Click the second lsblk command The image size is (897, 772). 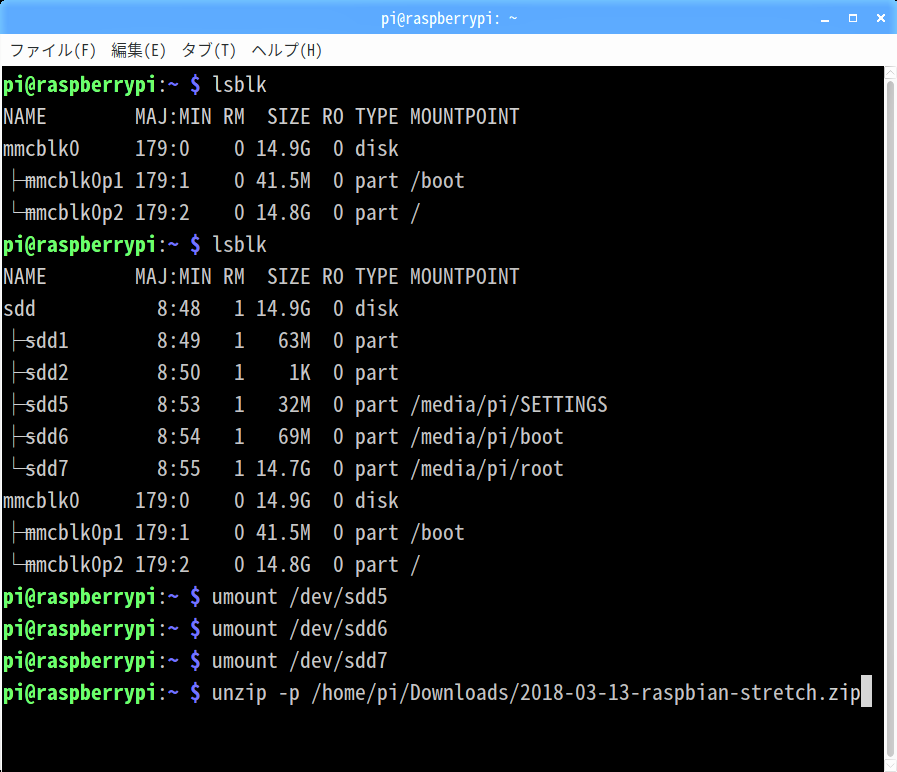pyautogui.click(x=239, y=245)
